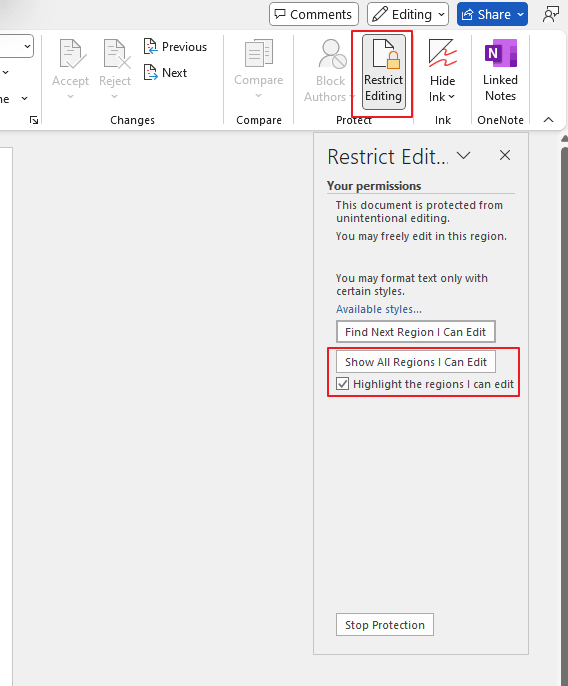This screenshot has width=568, height=686.
Task: Go to Previous change
Action: click(175, 47)
